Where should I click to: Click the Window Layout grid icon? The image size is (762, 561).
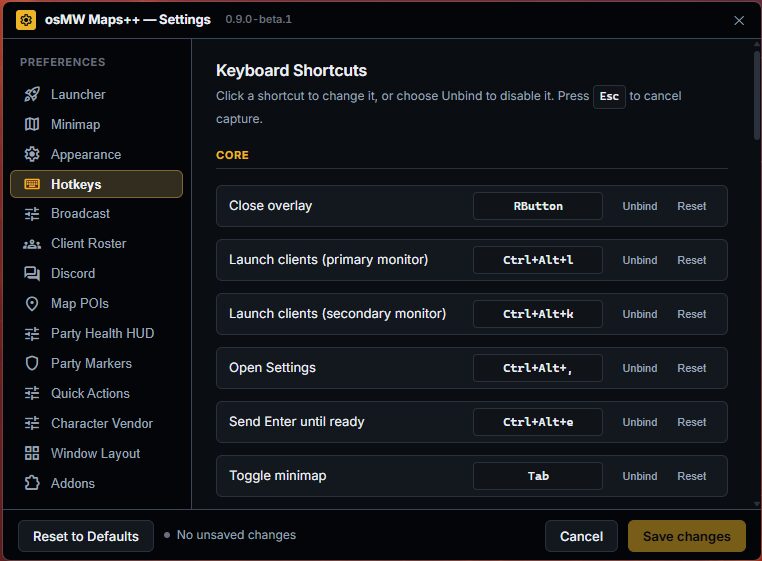(x=32, y=454)
